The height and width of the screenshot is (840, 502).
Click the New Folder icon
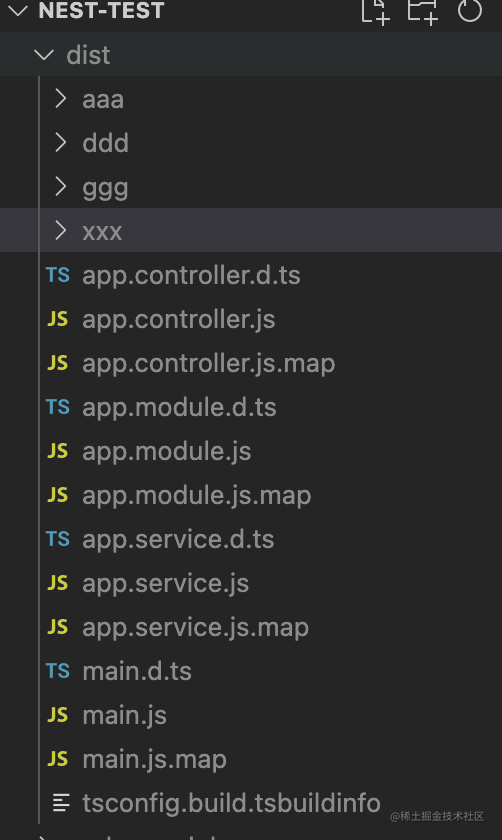coord(423,11)
